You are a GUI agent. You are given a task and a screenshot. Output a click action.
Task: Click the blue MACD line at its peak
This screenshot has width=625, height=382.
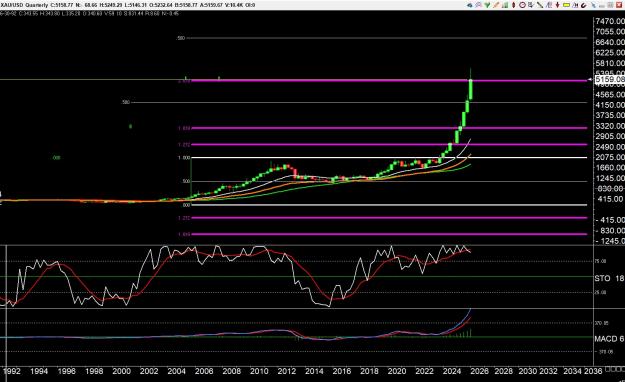[471, 309]
